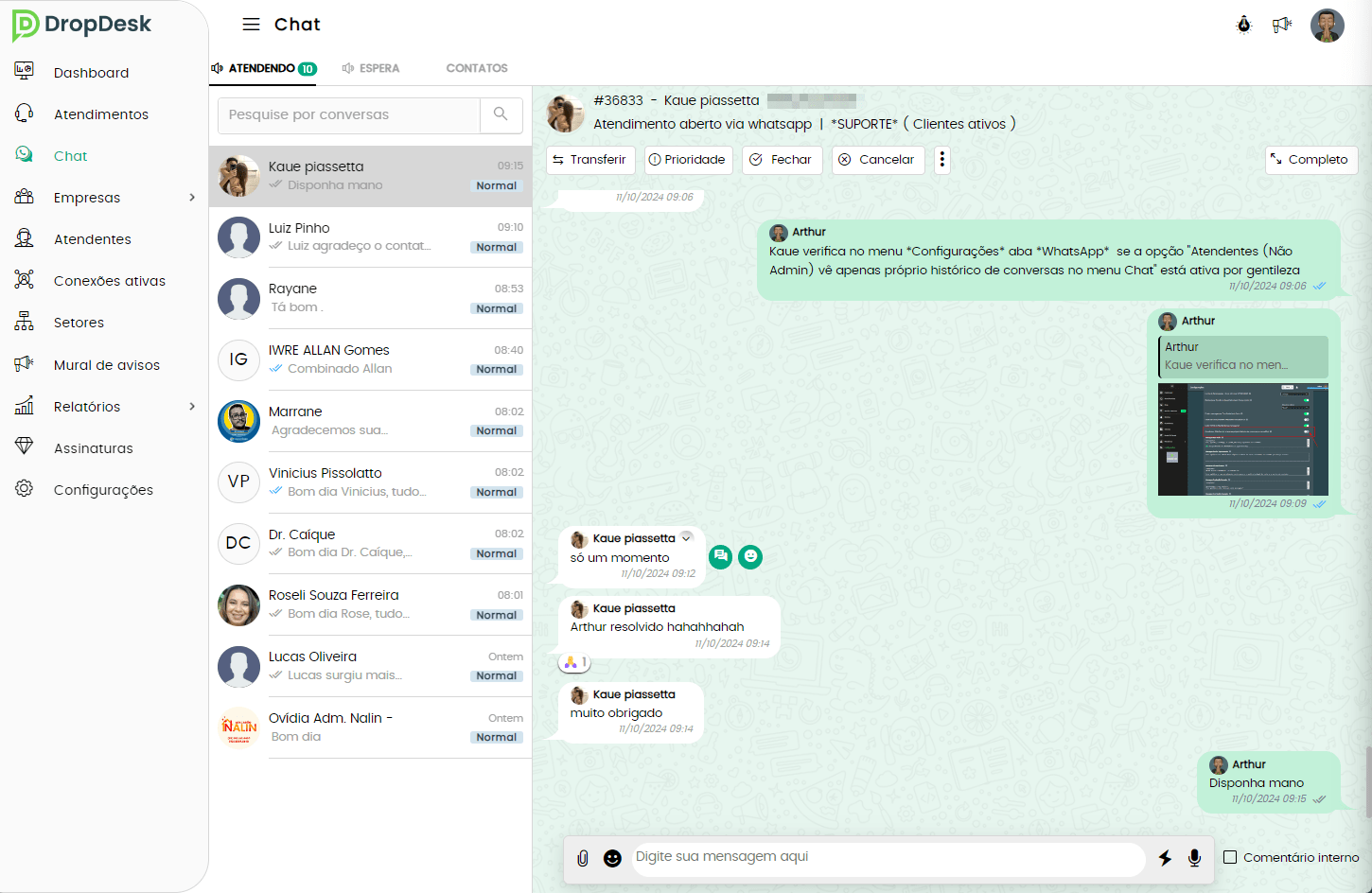Click the Transferir button
The image size is (1372, 893).
point(589,160)
